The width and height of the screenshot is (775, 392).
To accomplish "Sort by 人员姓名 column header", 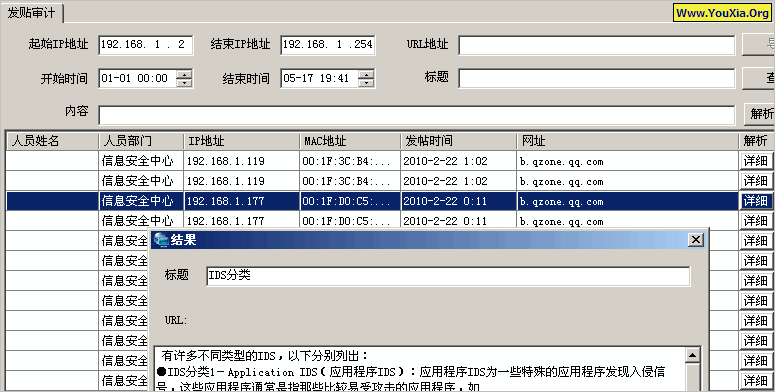I will click(52, 141).
